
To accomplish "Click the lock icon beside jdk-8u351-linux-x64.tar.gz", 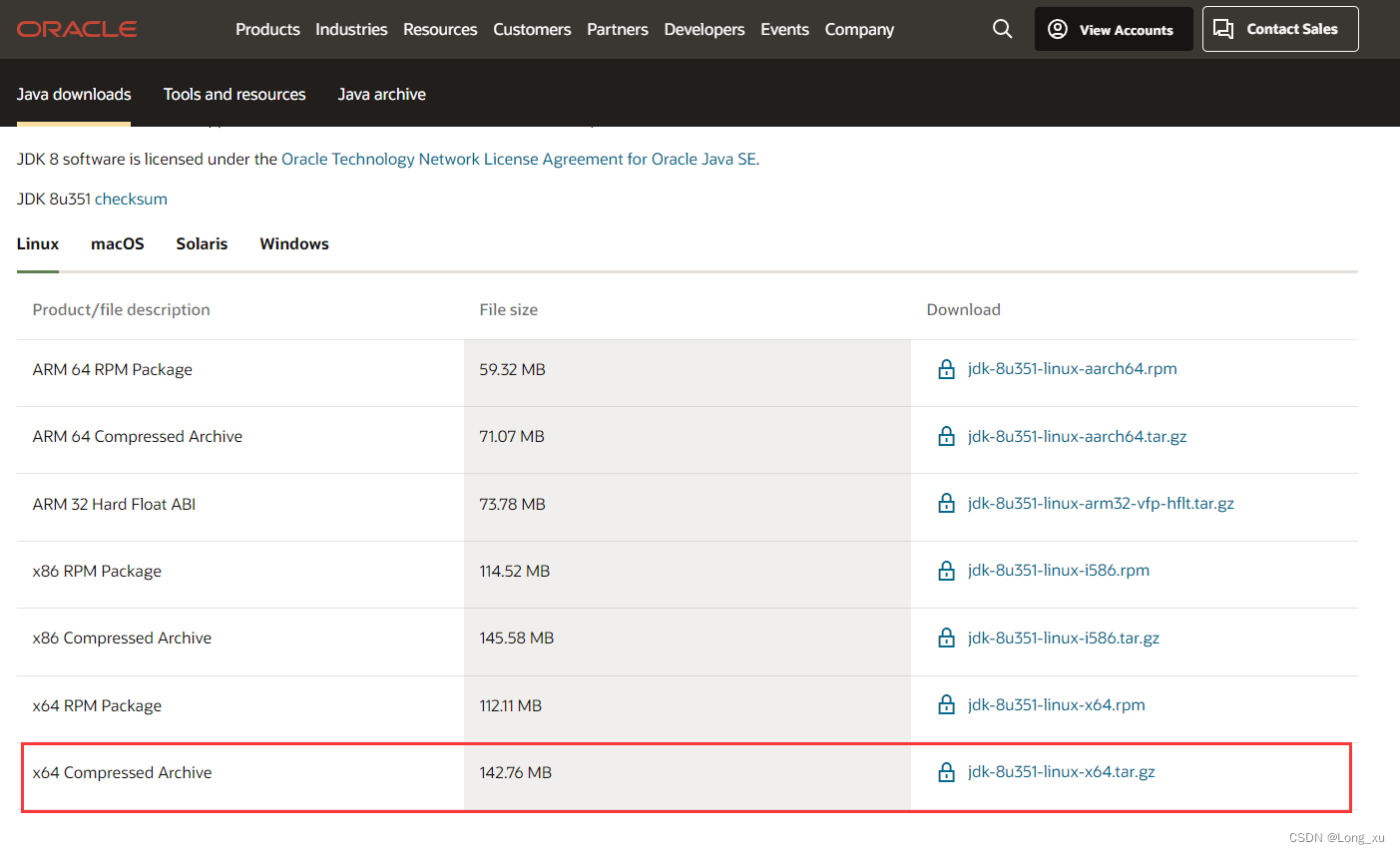I will (947, 772).
